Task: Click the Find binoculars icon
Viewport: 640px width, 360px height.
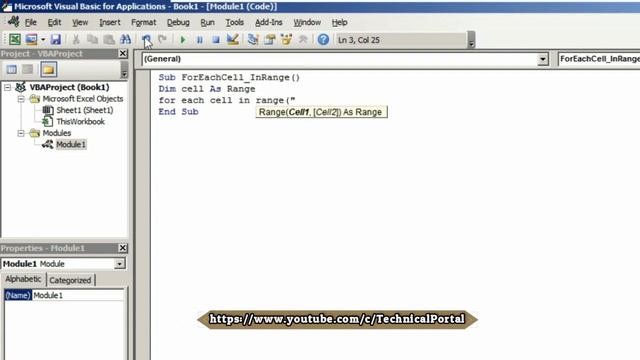Action: [125, 40]
